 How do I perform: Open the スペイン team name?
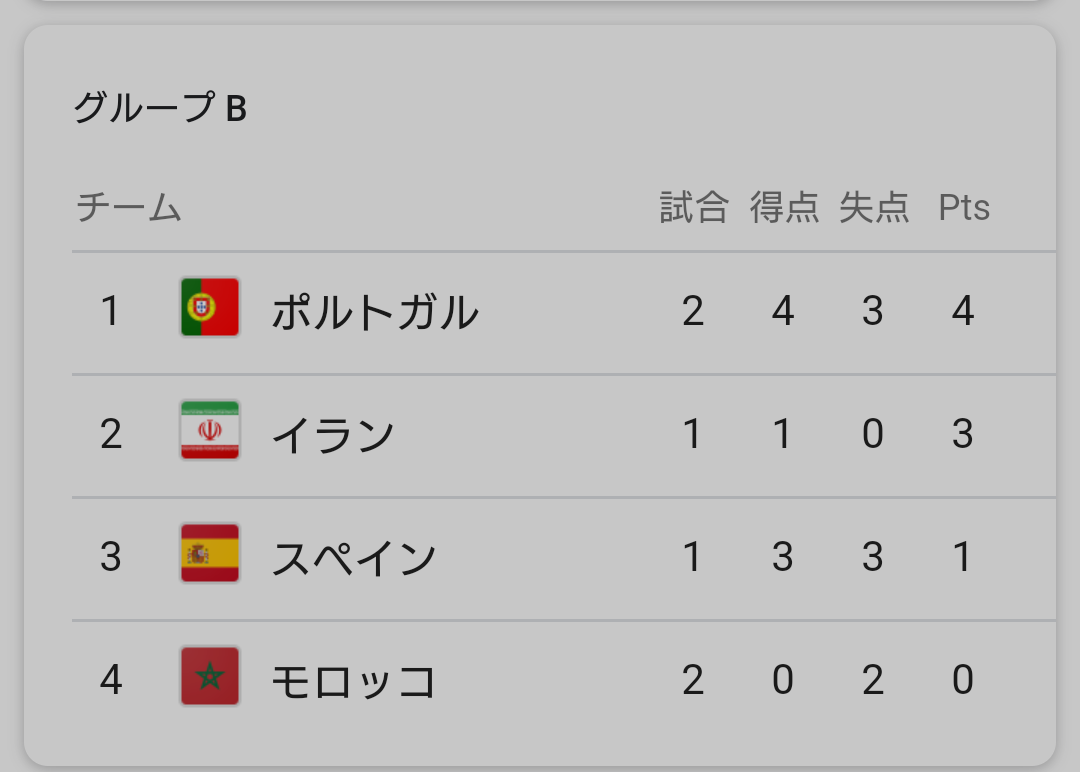[x=354, y=558]
